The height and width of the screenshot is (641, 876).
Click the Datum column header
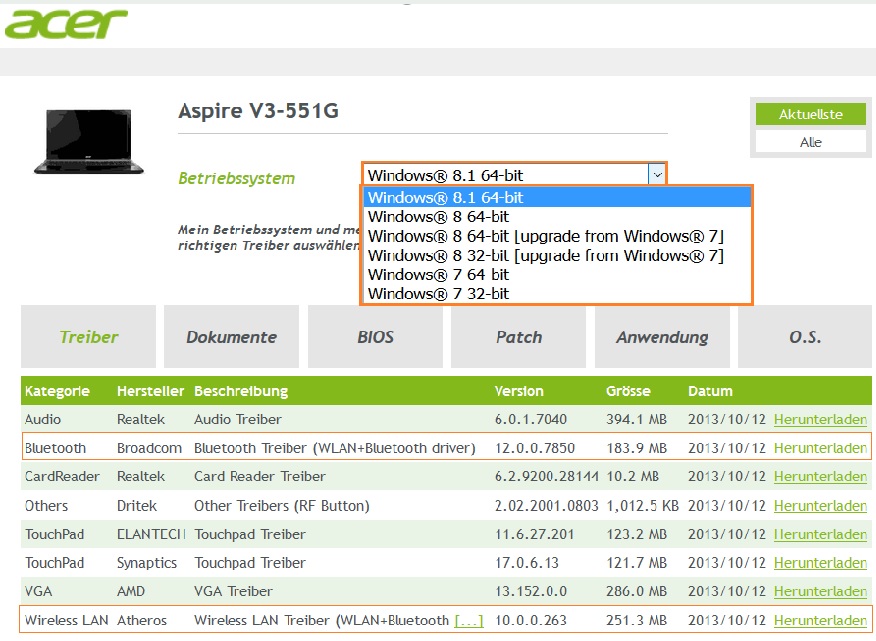[710, 391]
